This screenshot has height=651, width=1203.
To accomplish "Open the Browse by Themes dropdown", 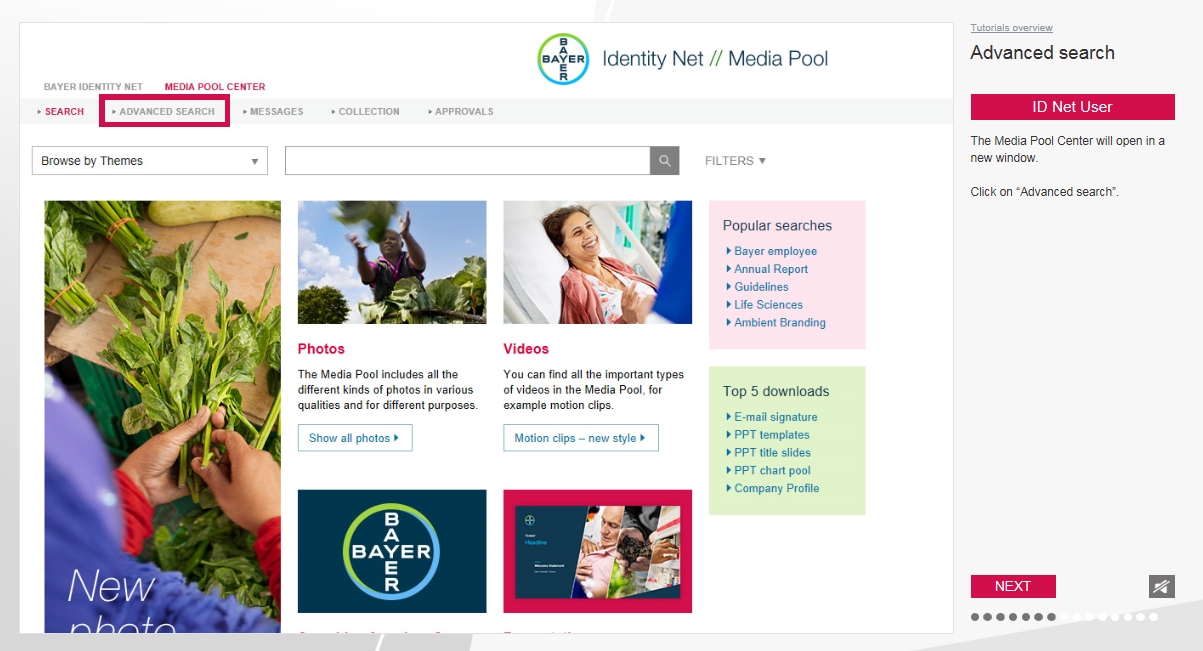I will 150,161.
